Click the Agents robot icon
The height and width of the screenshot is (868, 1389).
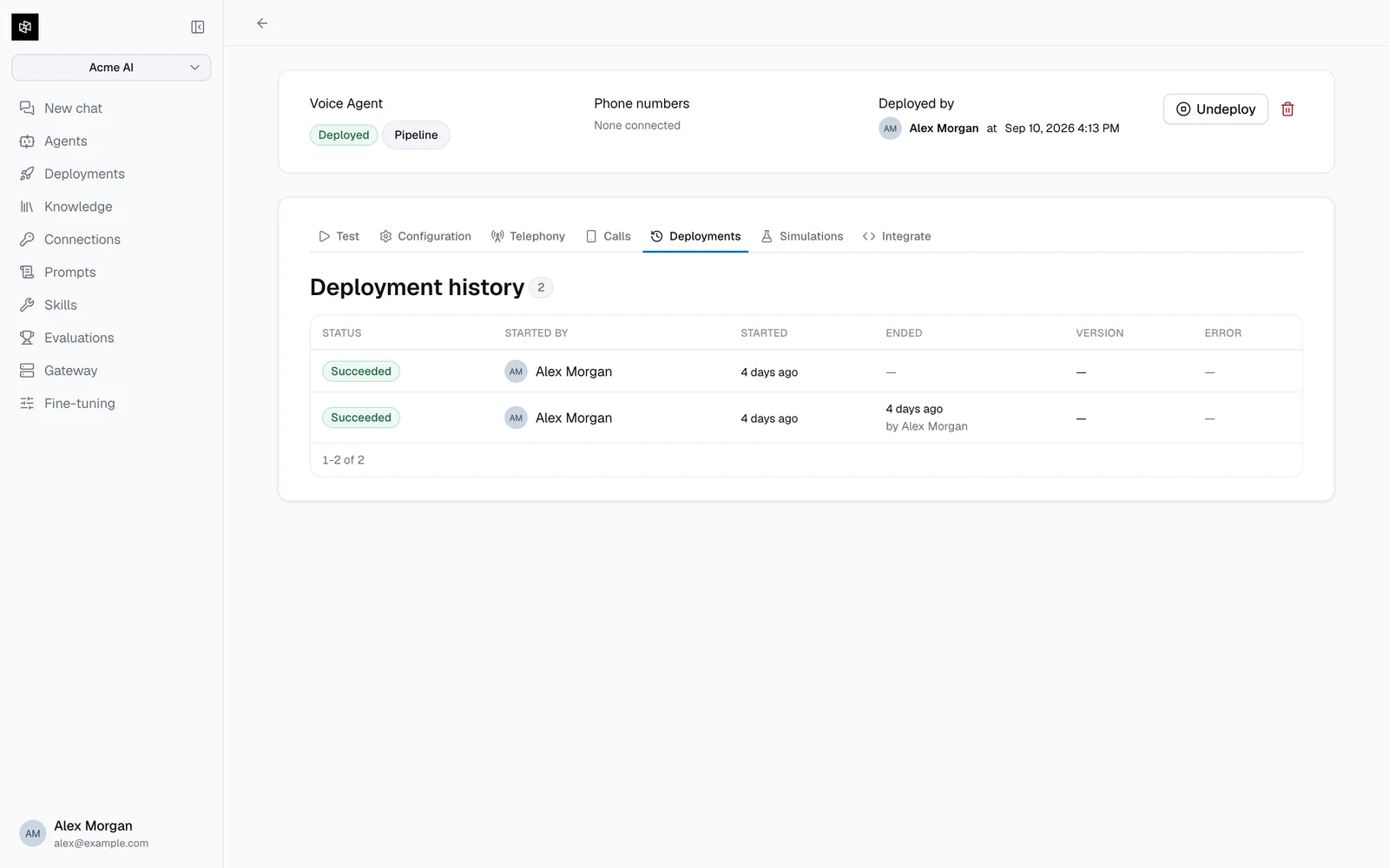(27, 141)
